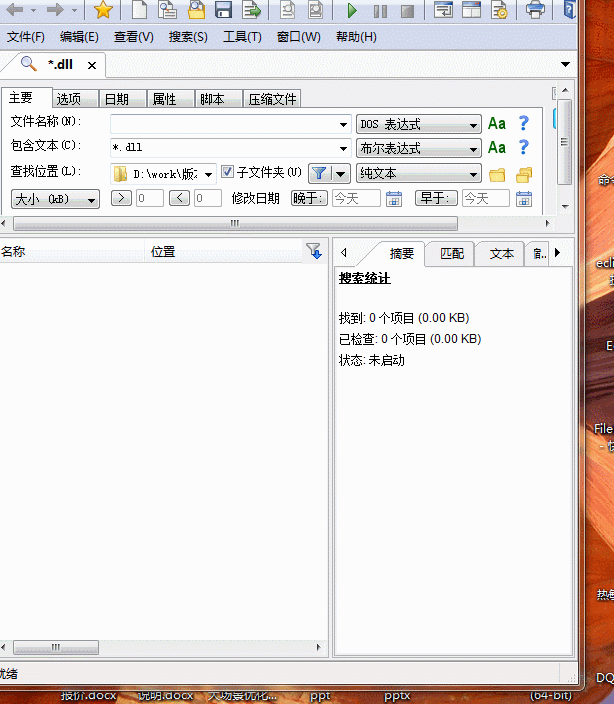The width and height of the screenshot is (614, 704).
Task: Switch to the 压缩文件 tab
Action: click(272, 99)
